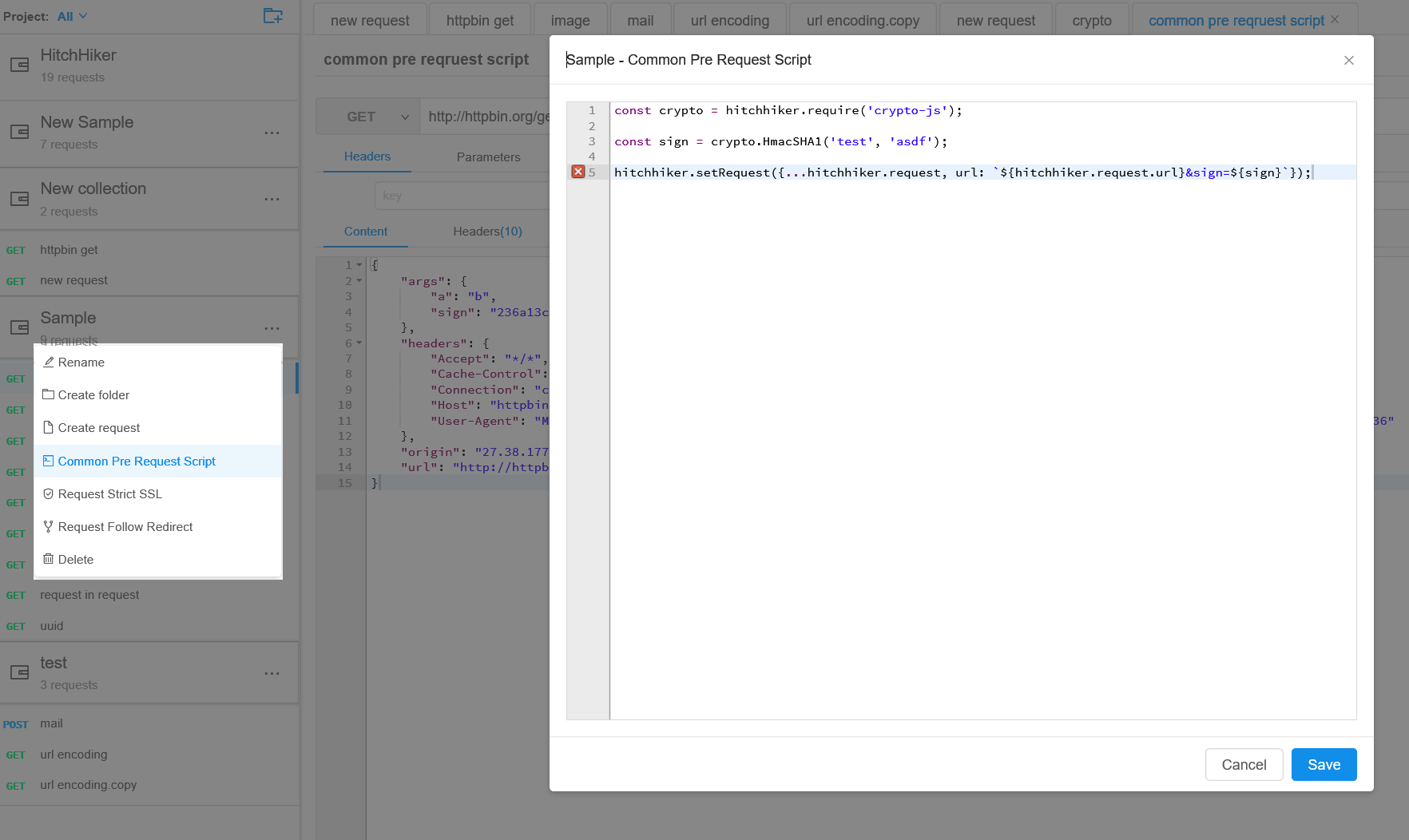Image resolution: width=1409 pixels, height=840 pixels.
Task: Click the test collection icon
Action: (20, 672)
